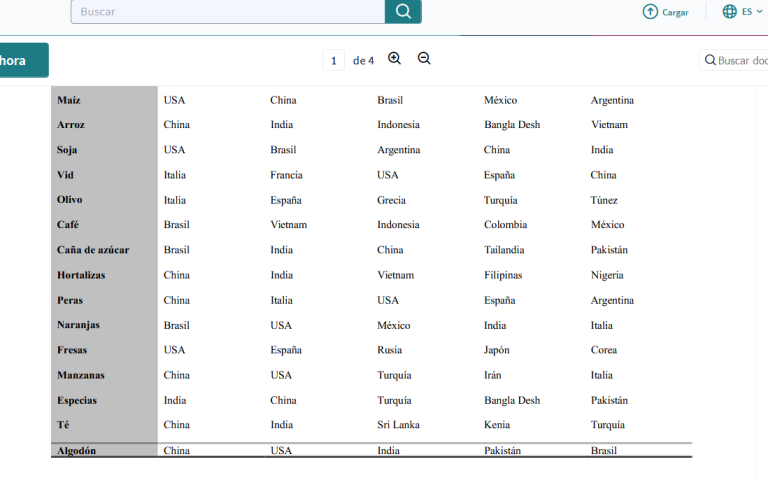Click the 'Caña de azúcar' row label
The height and width of the screenshot is (480, 768).
93,250
